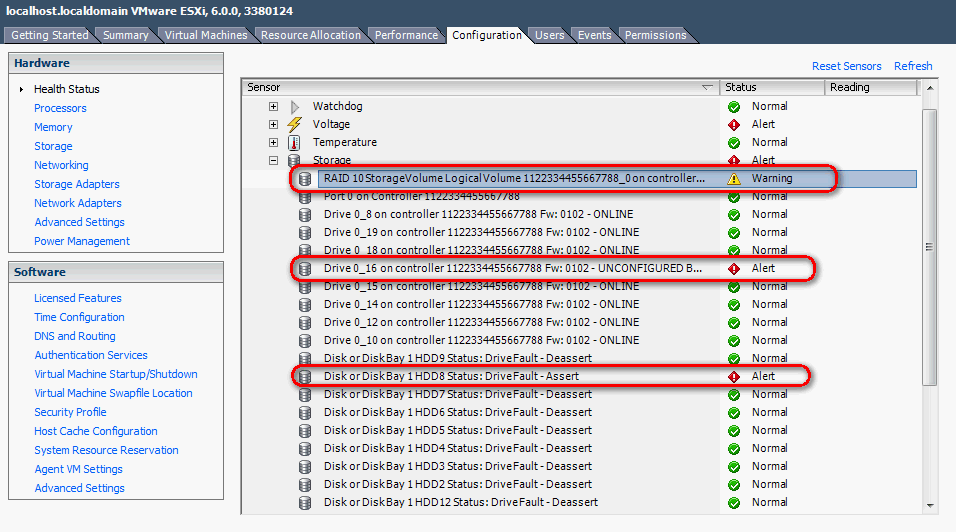Select Drive 0_15 ONLINE row
Screen dimensions: 956x532
point(481,286)
